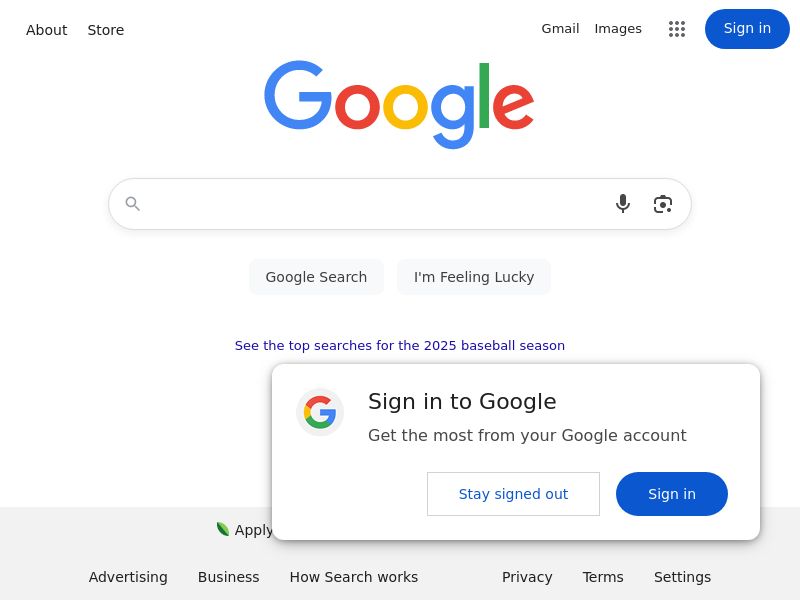Open Gmail from the header

(x=560, y=29)
